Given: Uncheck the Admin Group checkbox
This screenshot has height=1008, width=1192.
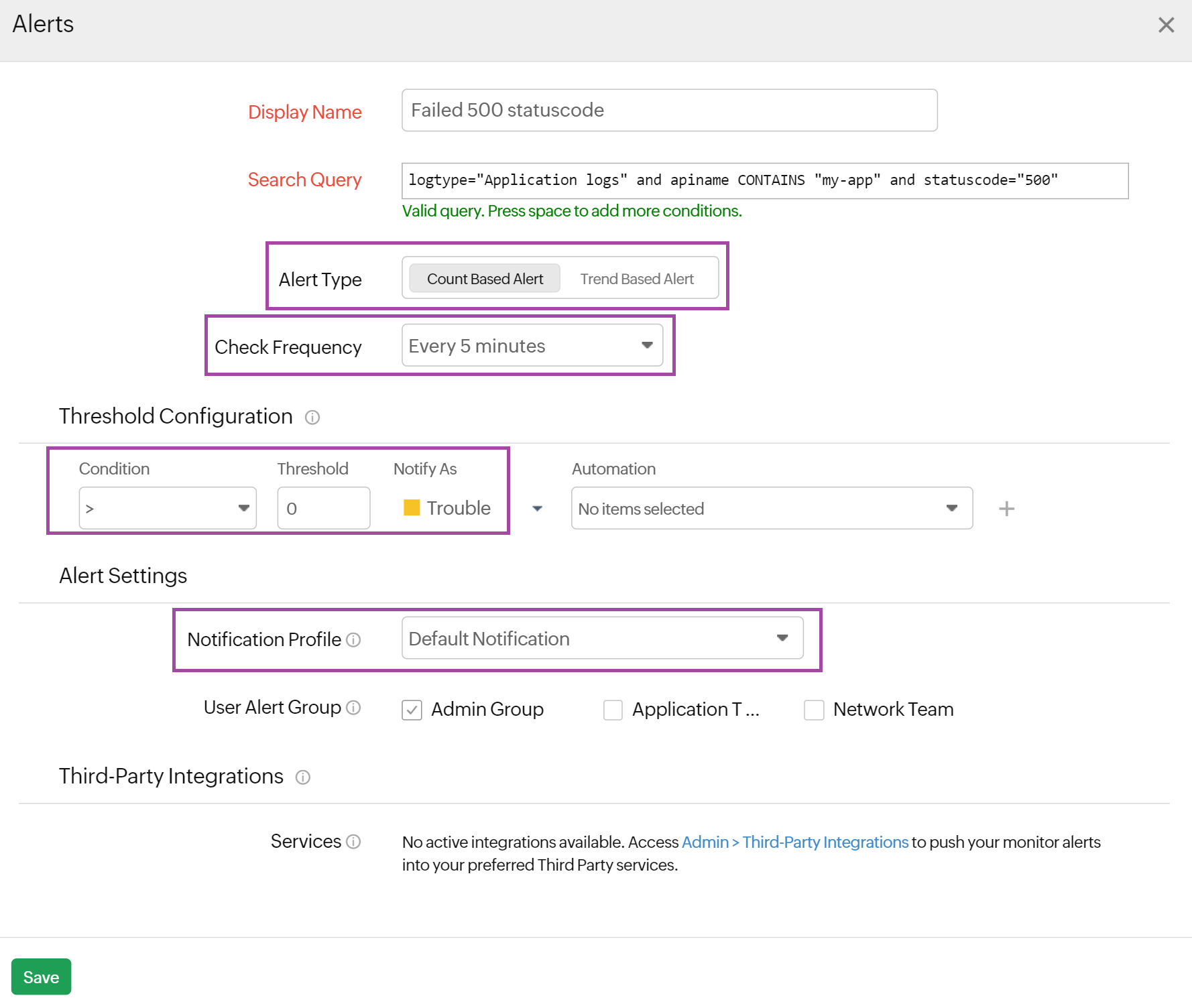Looking at the screenshot, I should pyautogui.click(x=412, y=710).
